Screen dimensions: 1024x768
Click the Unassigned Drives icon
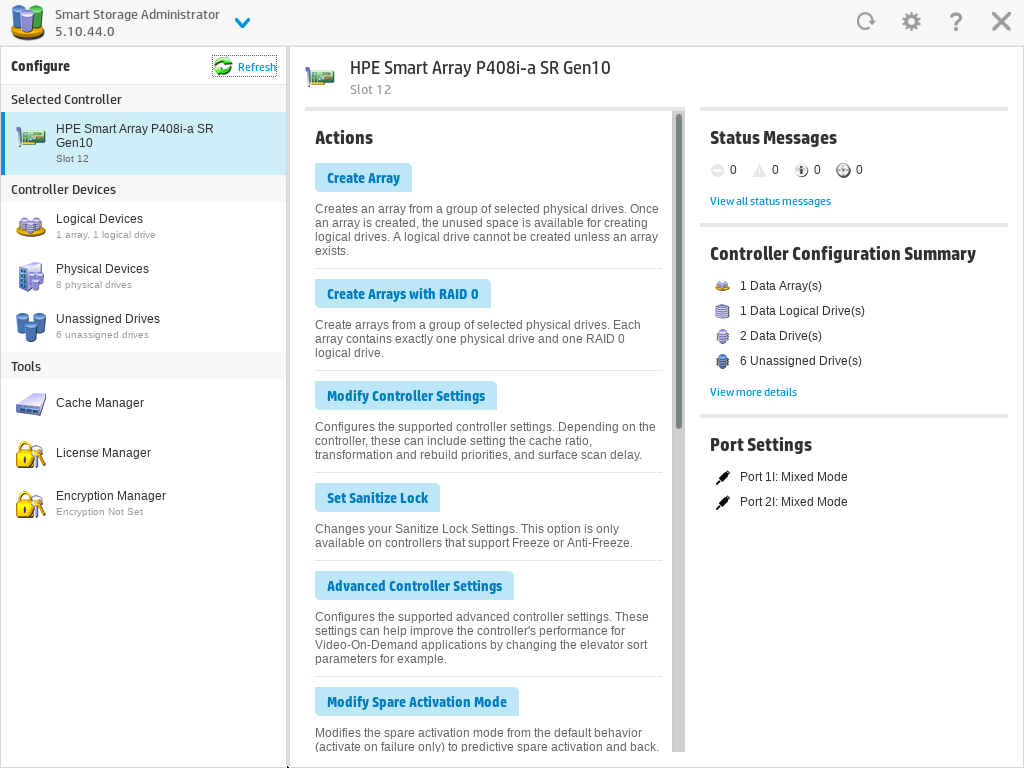click(x=30, y=323)
